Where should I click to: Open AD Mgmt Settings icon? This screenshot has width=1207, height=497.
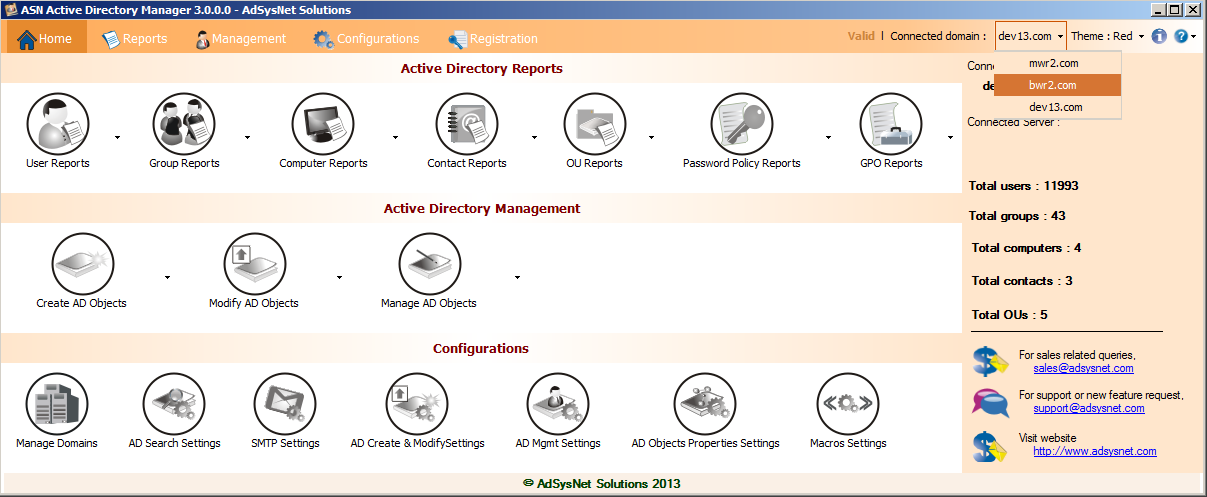pyautogui.click(x=558, y=404)
